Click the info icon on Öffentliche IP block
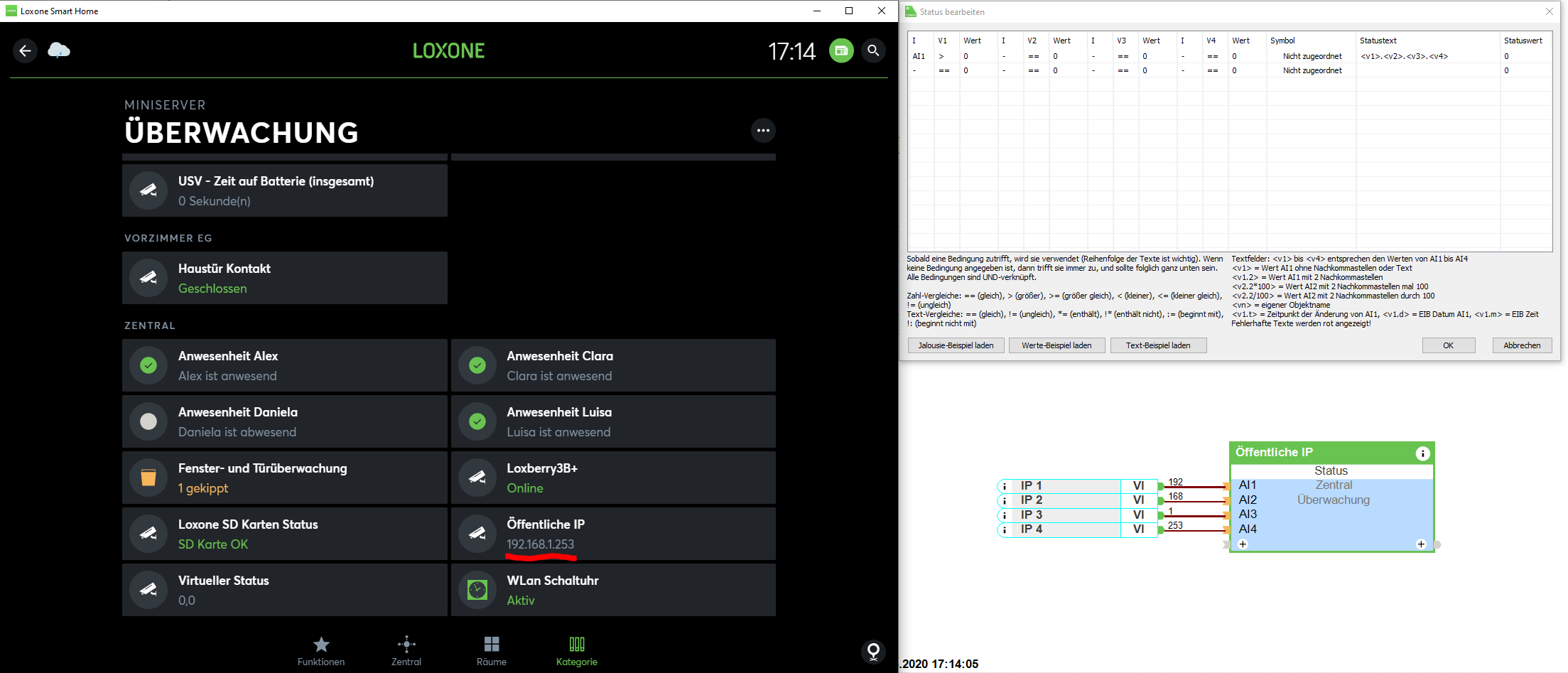 tap(1422, 453)
